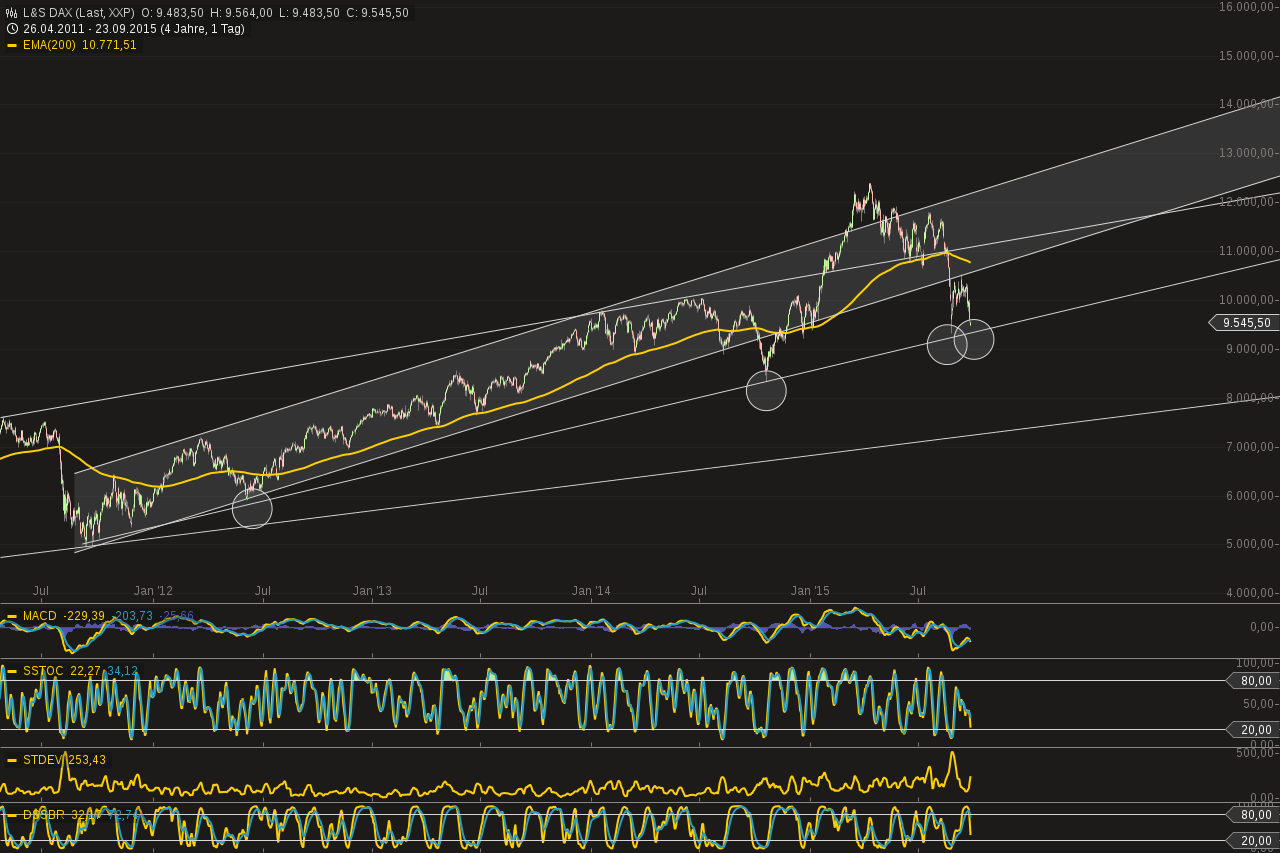Click the DSSBR indicator legend icon
The image size is (1280, 853).
[x=13, y=815]
